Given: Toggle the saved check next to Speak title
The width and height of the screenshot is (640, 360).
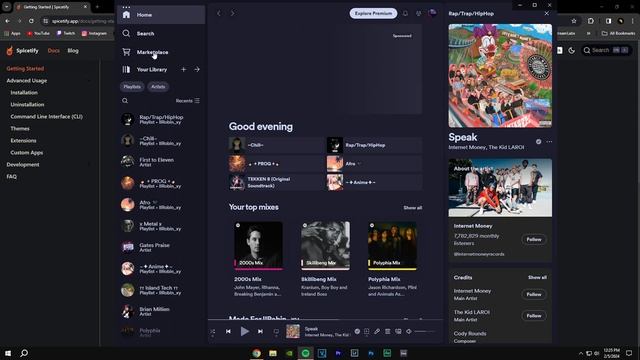Looking at the screenshot, I should 538,142.
